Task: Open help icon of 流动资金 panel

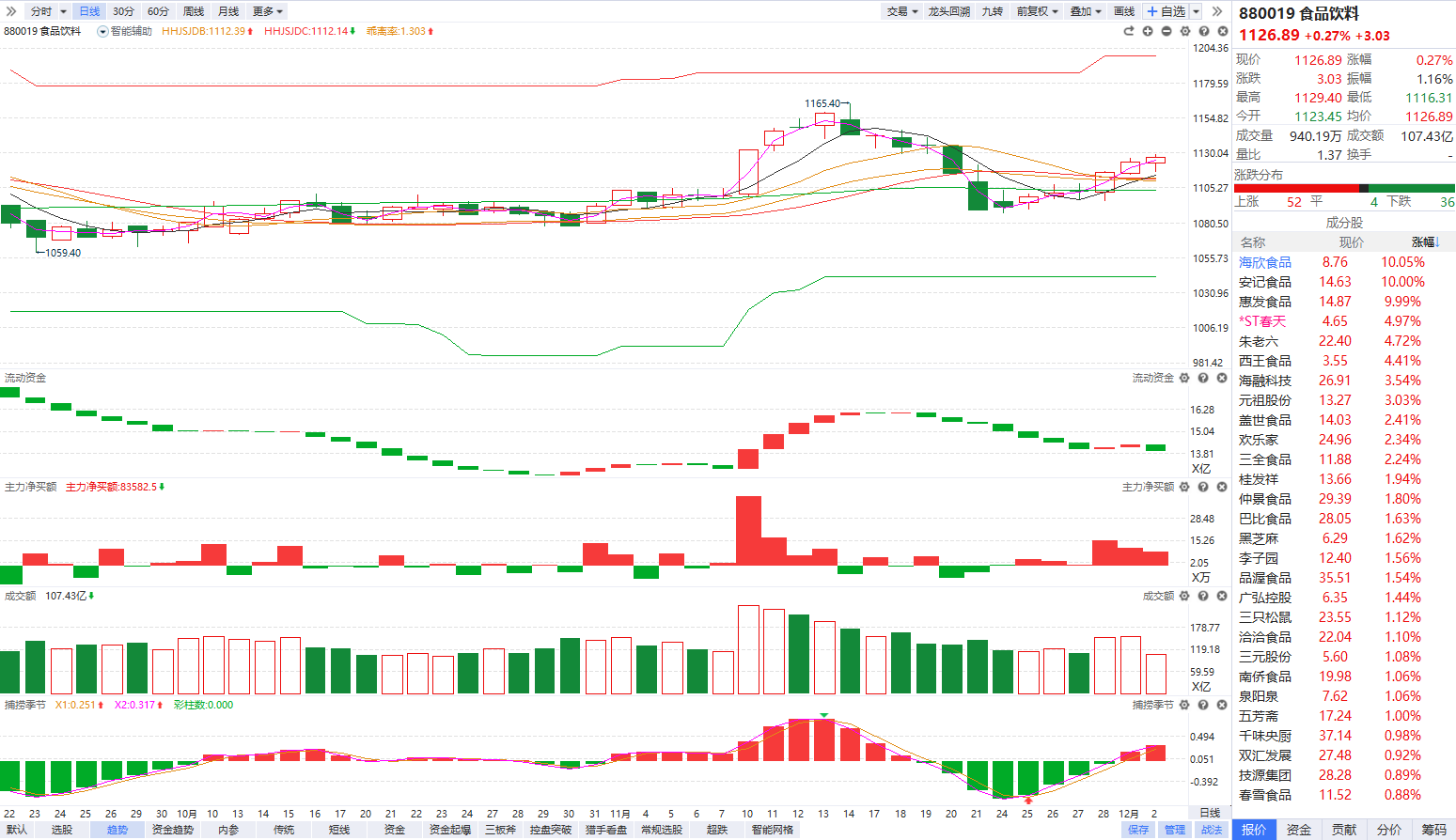Action: click(x=1203, y=378)
